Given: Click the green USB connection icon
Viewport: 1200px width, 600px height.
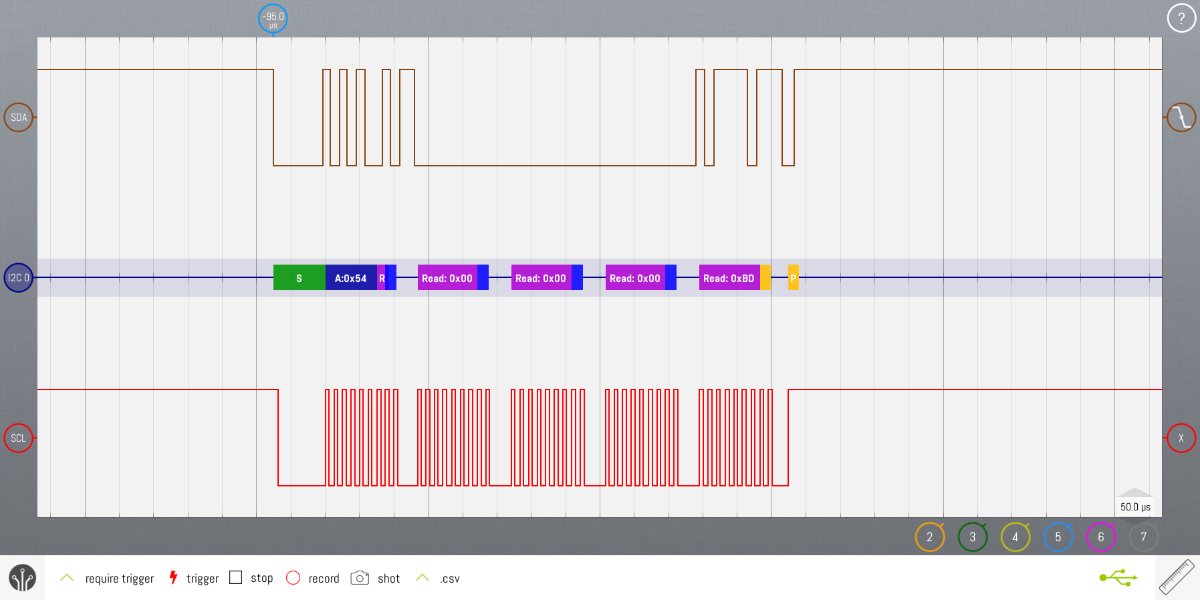Looking at the screenshot, I should (x=1117, y=578).
